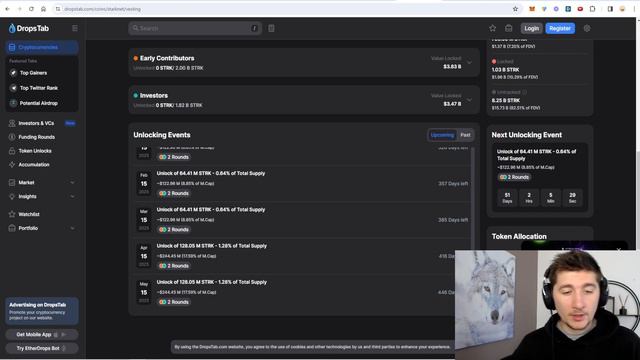Click the red Locked color dot
The width and height of the screenshot is (640, 360).
pos(494,61)
